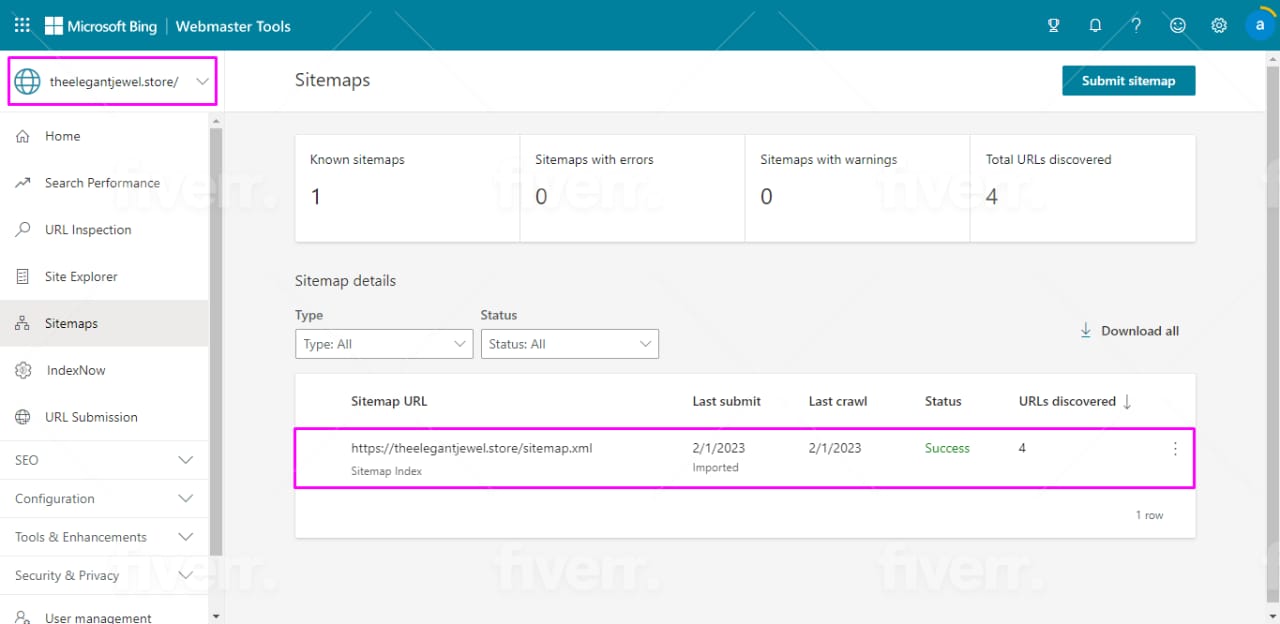Open the settings gear icon
This screenshot has width=1280, height=624.
pyautogui.click(x=1219, y=26)
